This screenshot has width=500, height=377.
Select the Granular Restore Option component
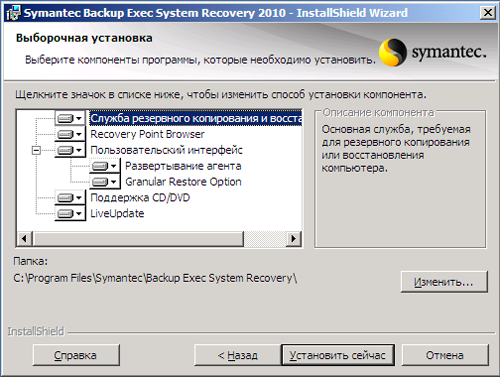click(x=183, y=182)
